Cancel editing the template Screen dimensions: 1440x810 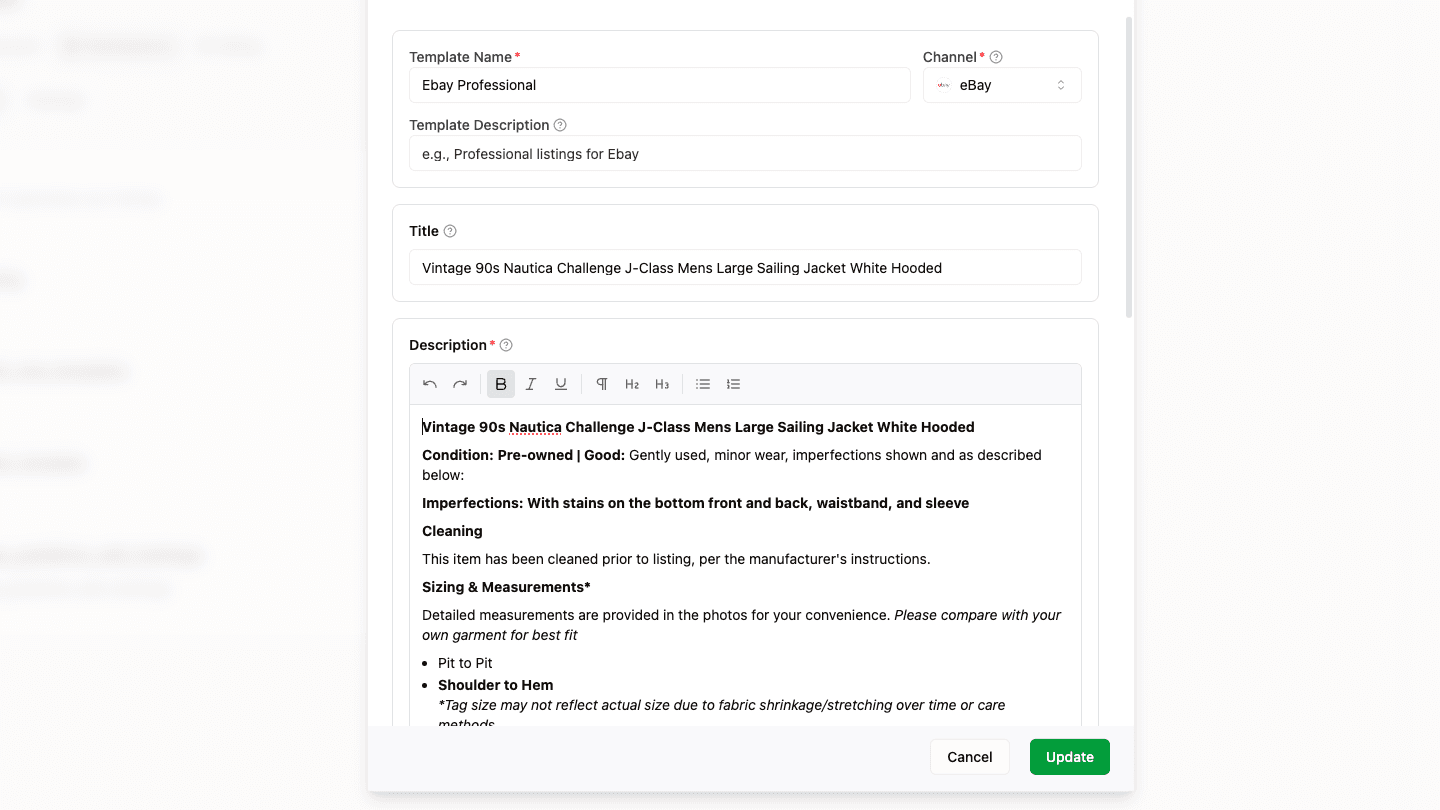click(970, 757)
